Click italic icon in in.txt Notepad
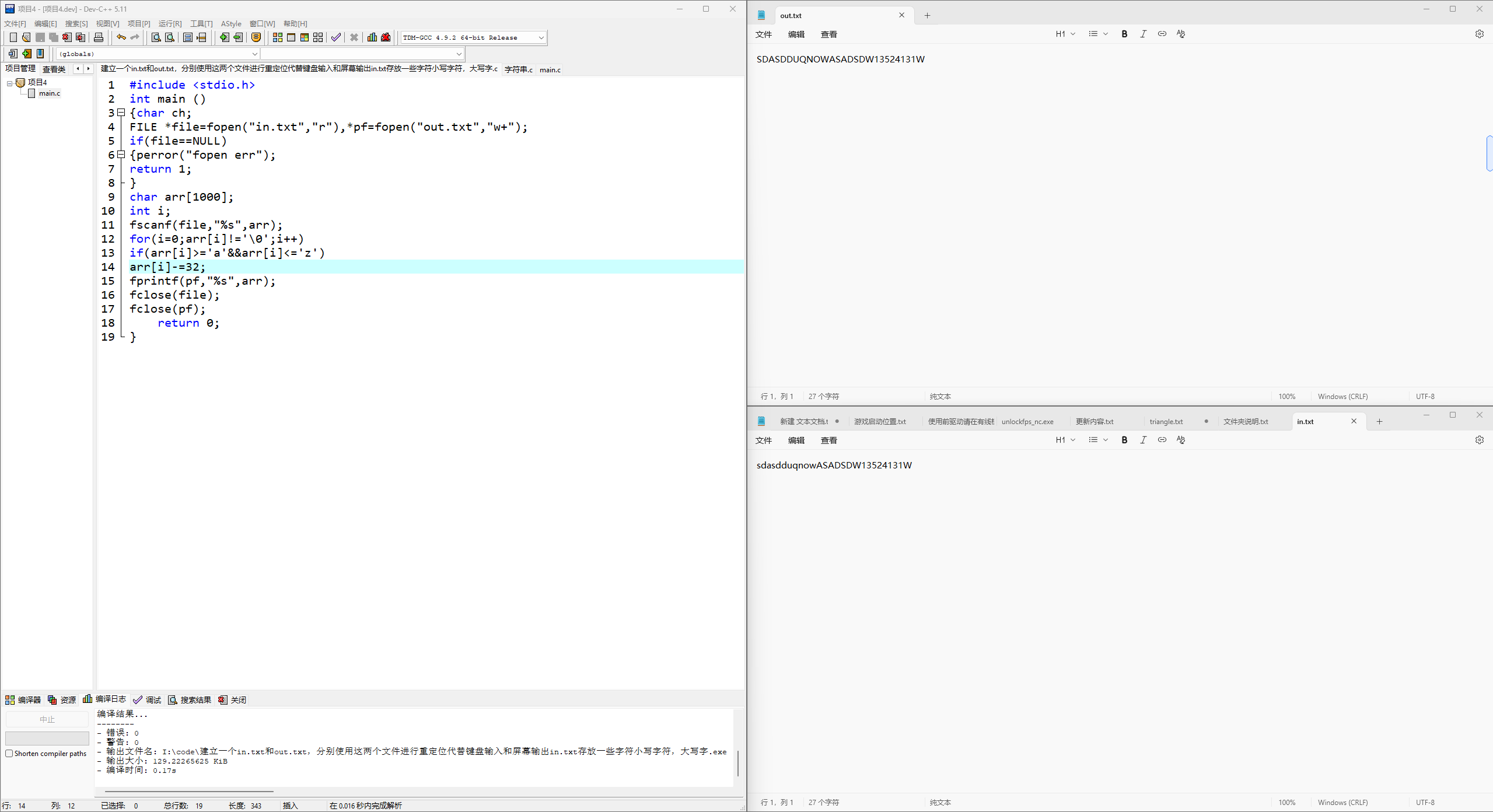Image resolution: width=1493 pixels, height=812 pixels. pos(1143,440)
